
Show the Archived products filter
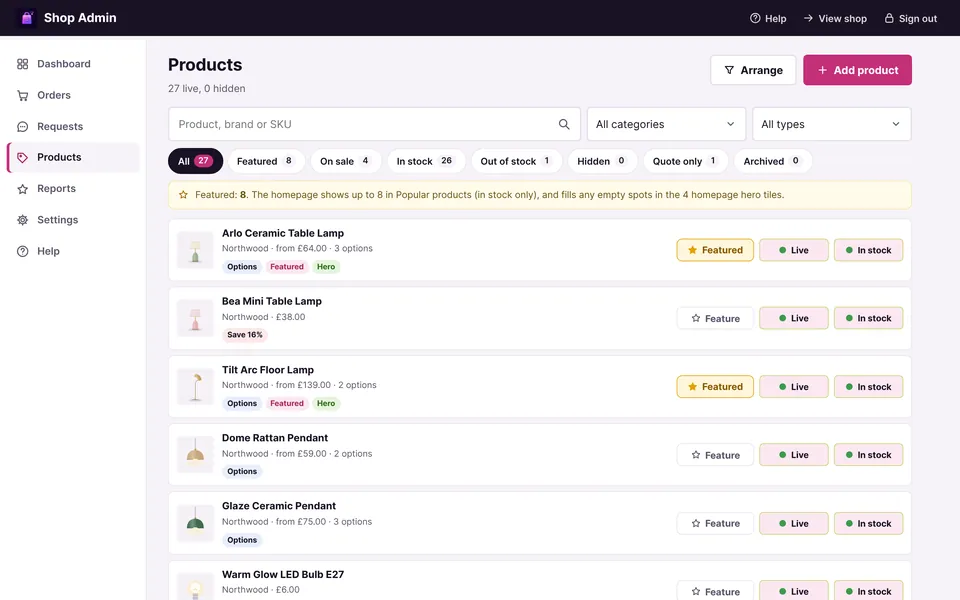point(773,161)
